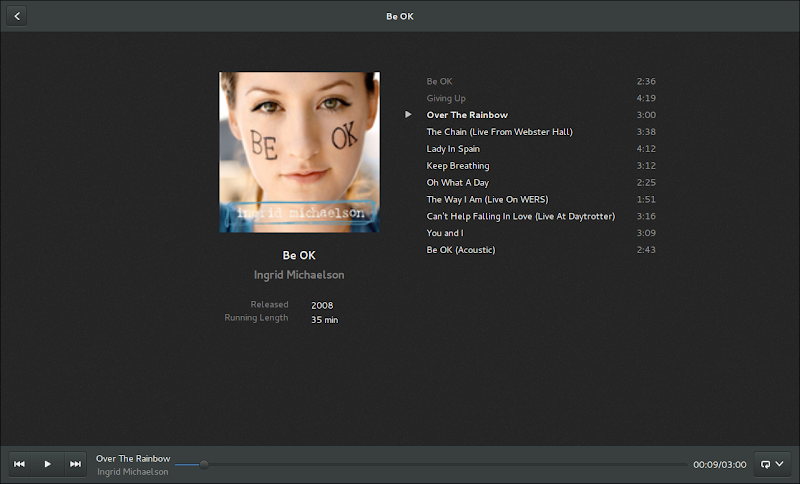Click the running length '35 min'

(324, 320)
